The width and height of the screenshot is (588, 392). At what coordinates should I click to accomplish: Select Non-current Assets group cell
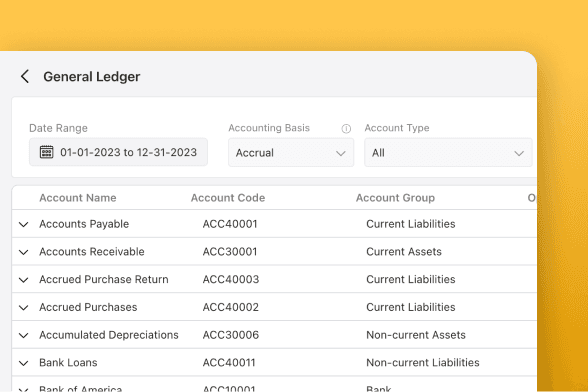point(416,335)
